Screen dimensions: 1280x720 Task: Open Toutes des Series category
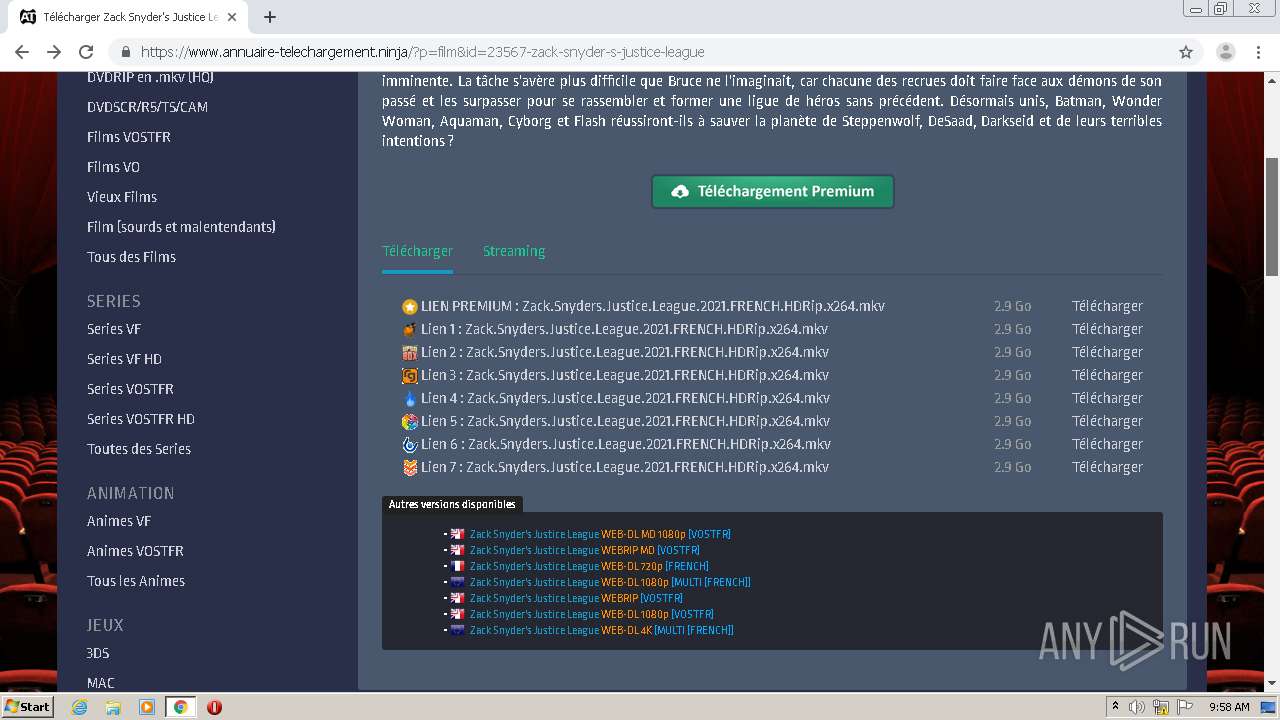click(139, 449)
